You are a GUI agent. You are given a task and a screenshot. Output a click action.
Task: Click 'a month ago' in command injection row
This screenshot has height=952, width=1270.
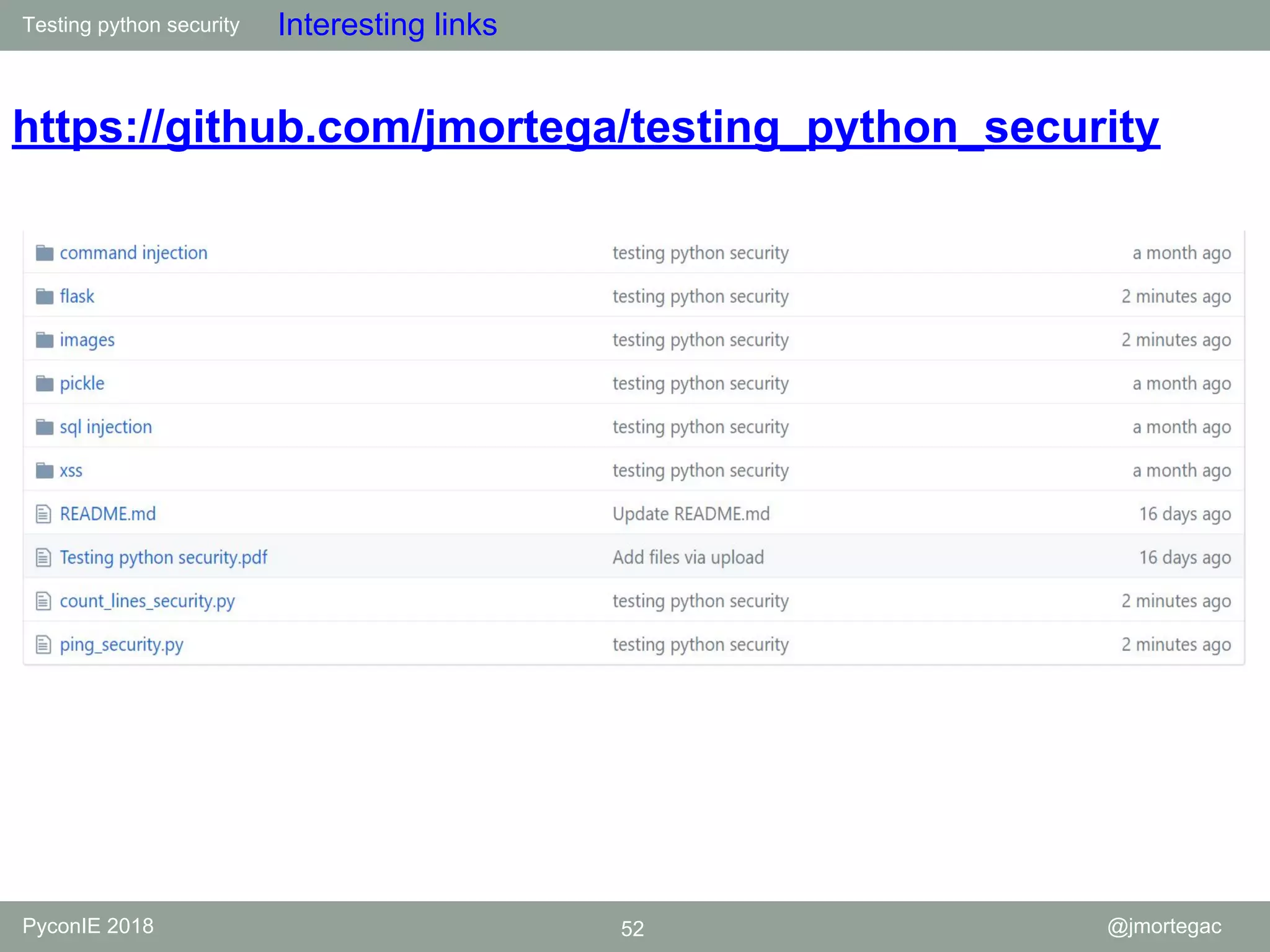[1181, 253]
